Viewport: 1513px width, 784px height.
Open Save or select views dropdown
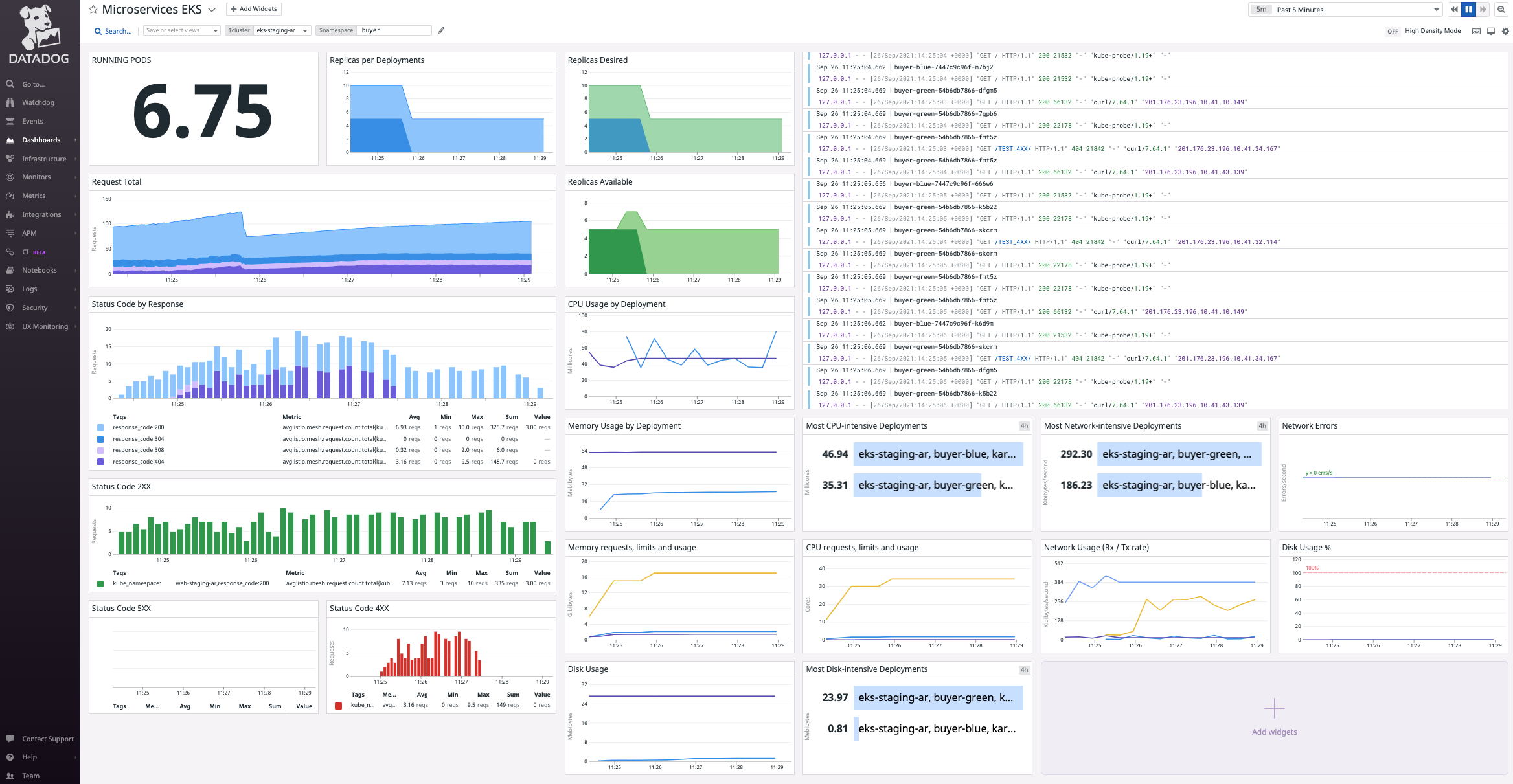[182, 30]
